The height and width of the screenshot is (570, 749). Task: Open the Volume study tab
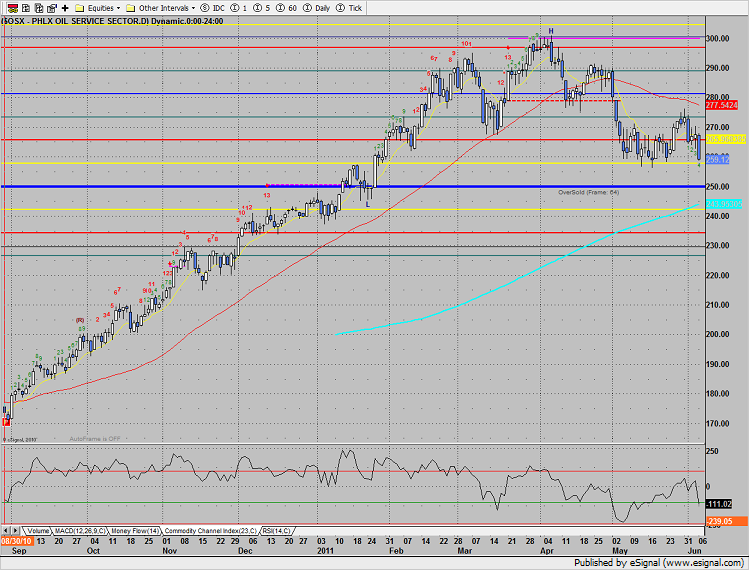(x=38, y=531)
